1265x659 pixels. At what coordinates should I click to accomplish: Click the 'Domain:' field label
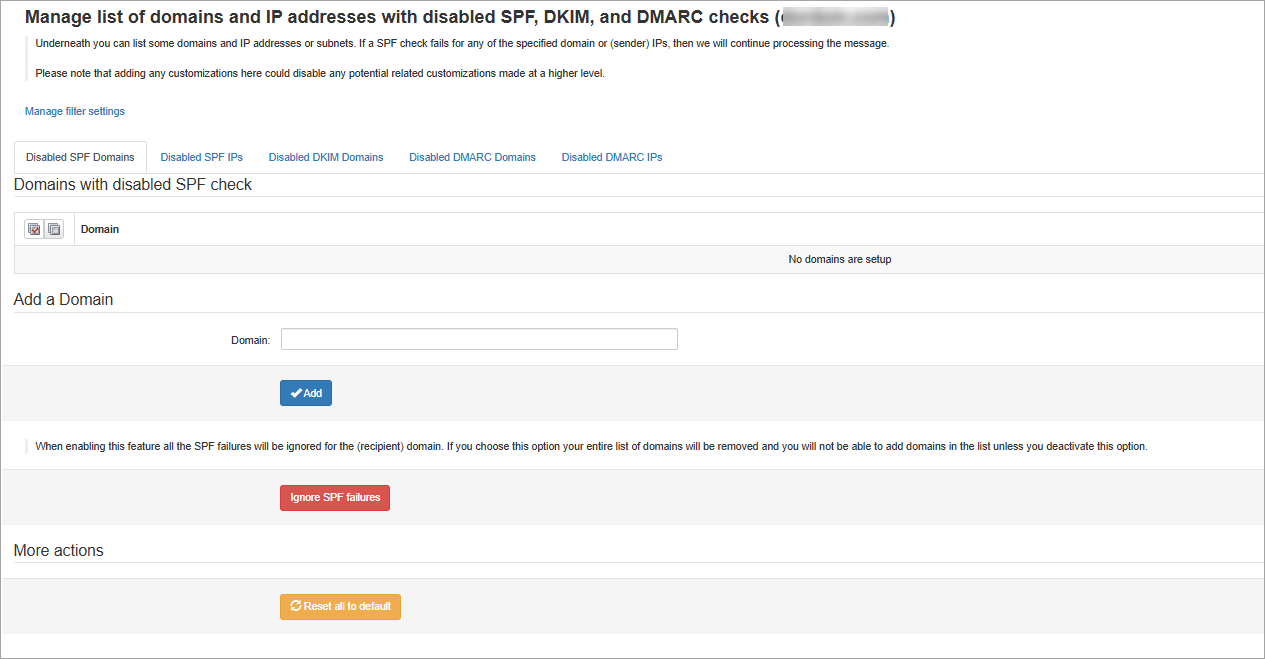coord(250,340)
